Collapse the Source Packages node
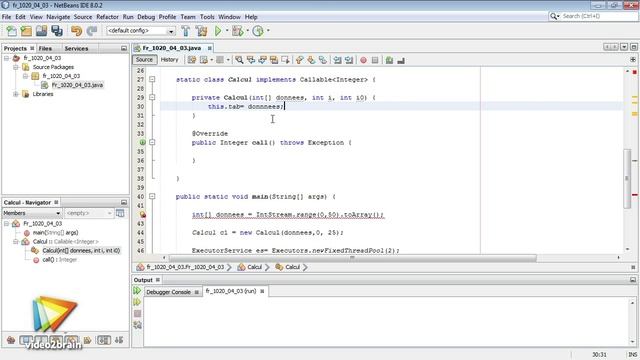The height and width of the screenshot is (360, 640). click(16, 67)
